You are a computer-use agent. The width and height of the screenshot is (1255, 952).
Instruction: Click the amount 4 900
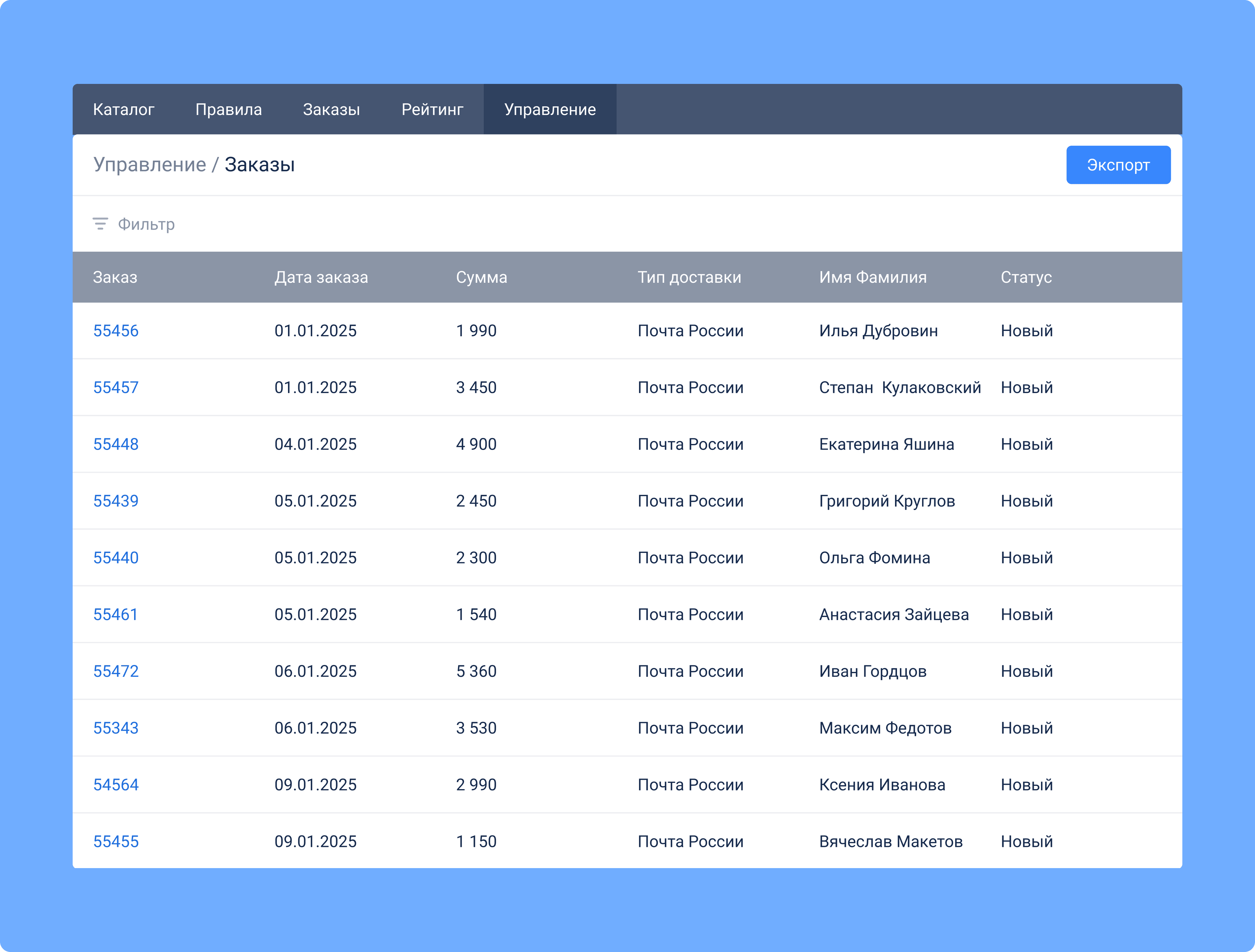point(476,444)
